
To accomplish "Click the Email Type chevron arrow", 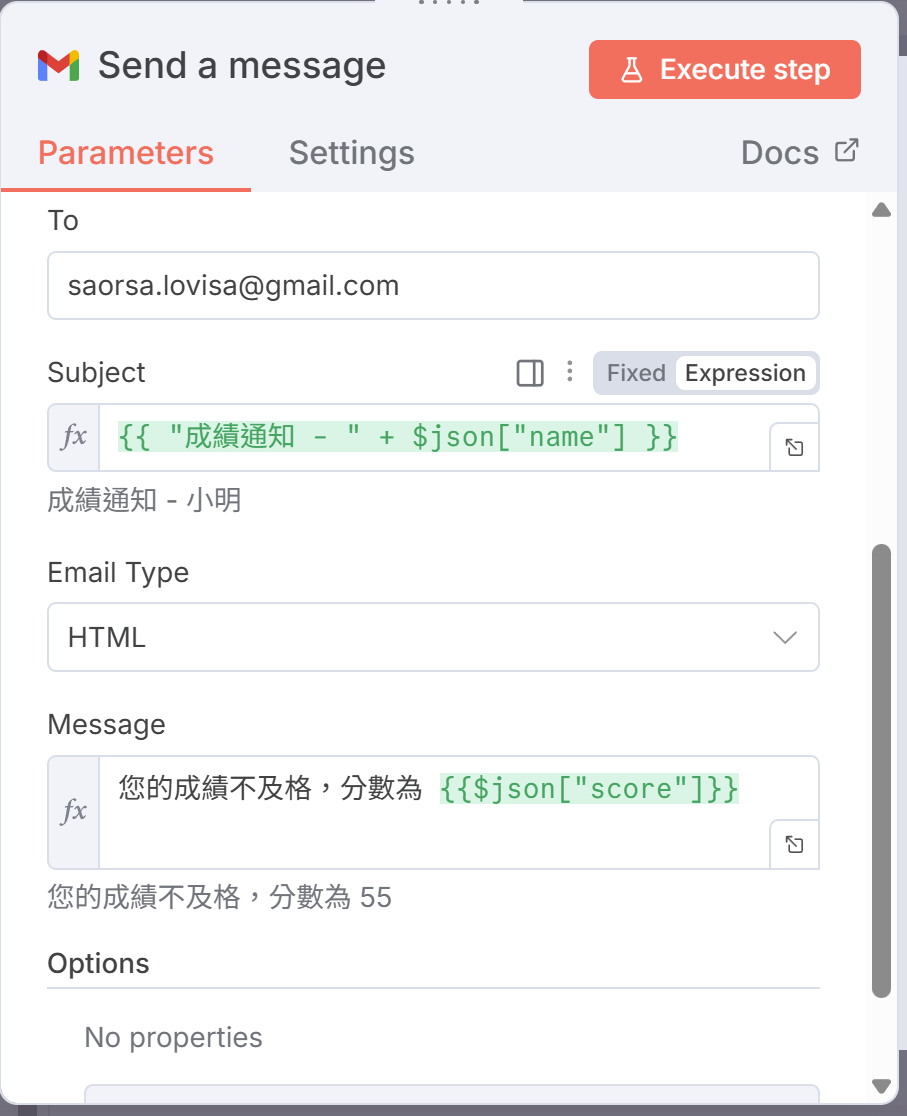I will click(785, 637).
